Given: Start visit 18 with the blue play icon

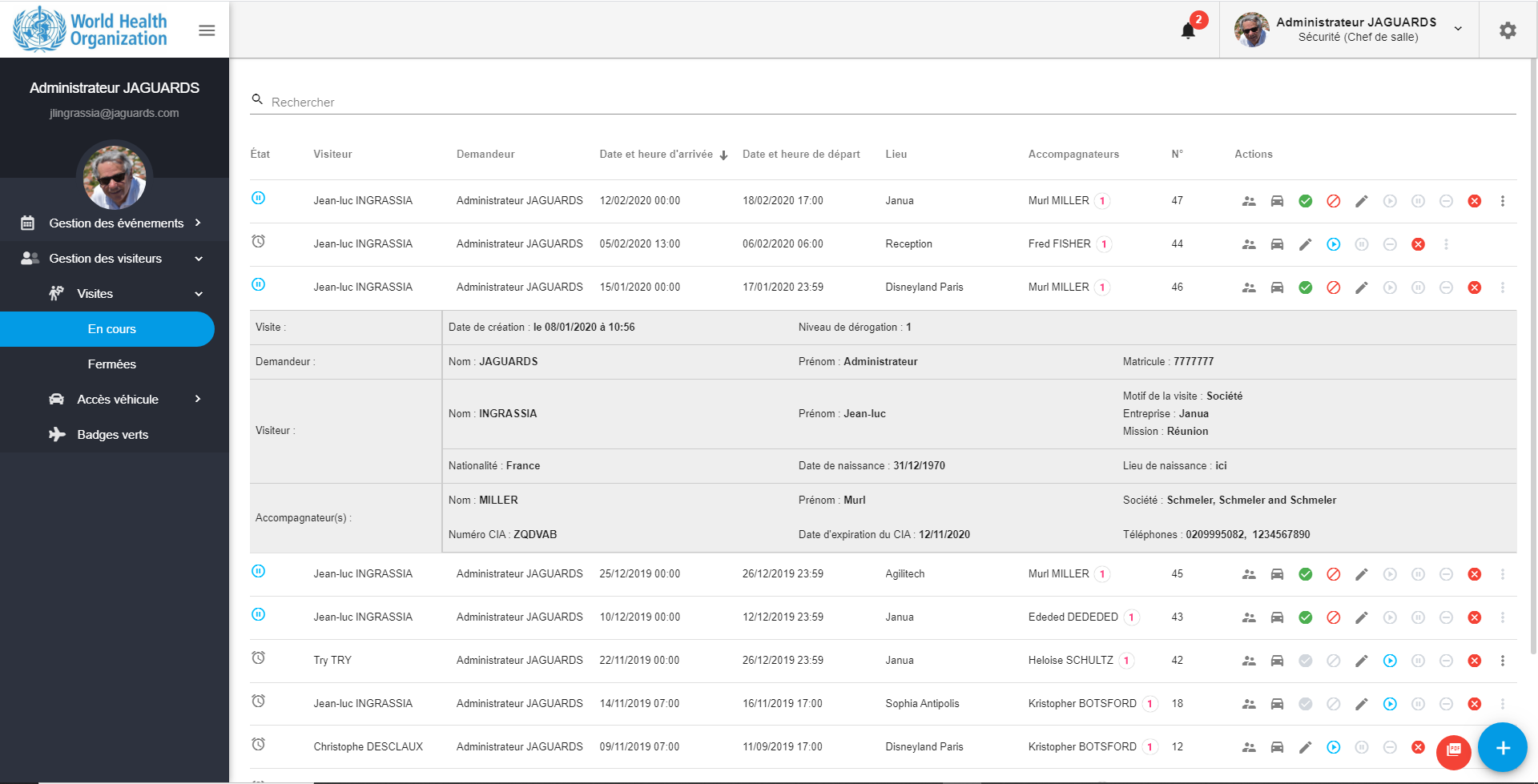Looking at the screenshot, I should click(1390, 704).
